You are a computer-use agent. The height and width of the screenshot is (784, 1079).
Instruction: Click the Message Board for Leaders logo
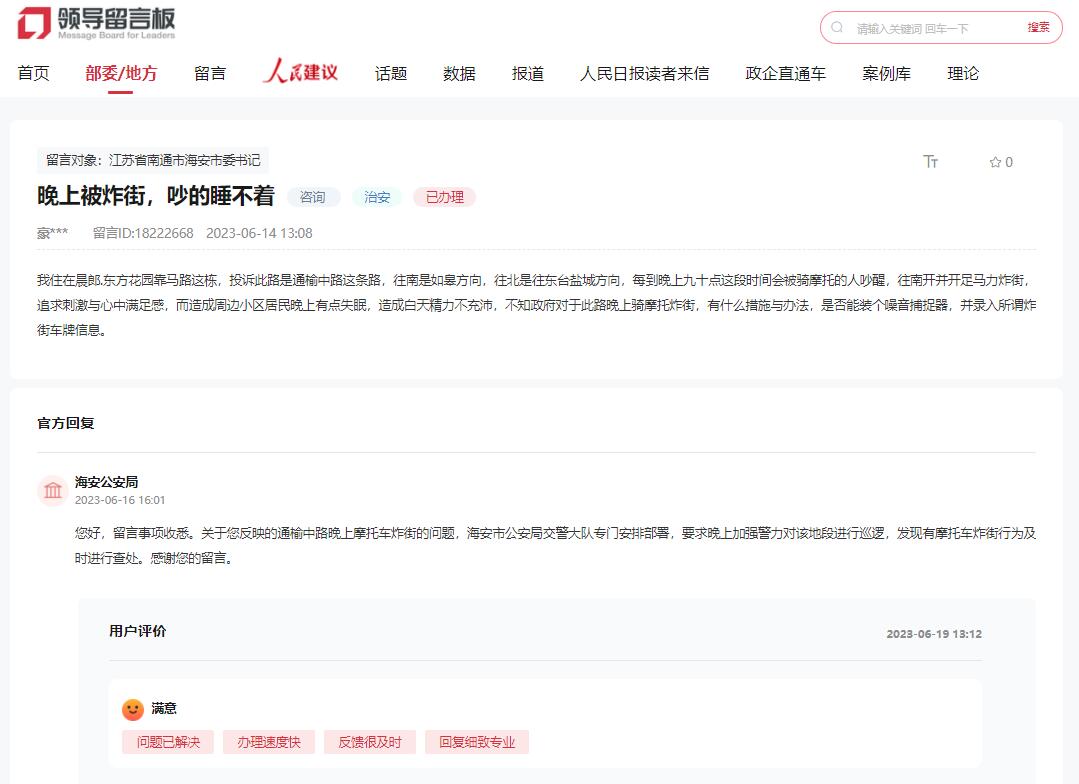click(96, 24)
